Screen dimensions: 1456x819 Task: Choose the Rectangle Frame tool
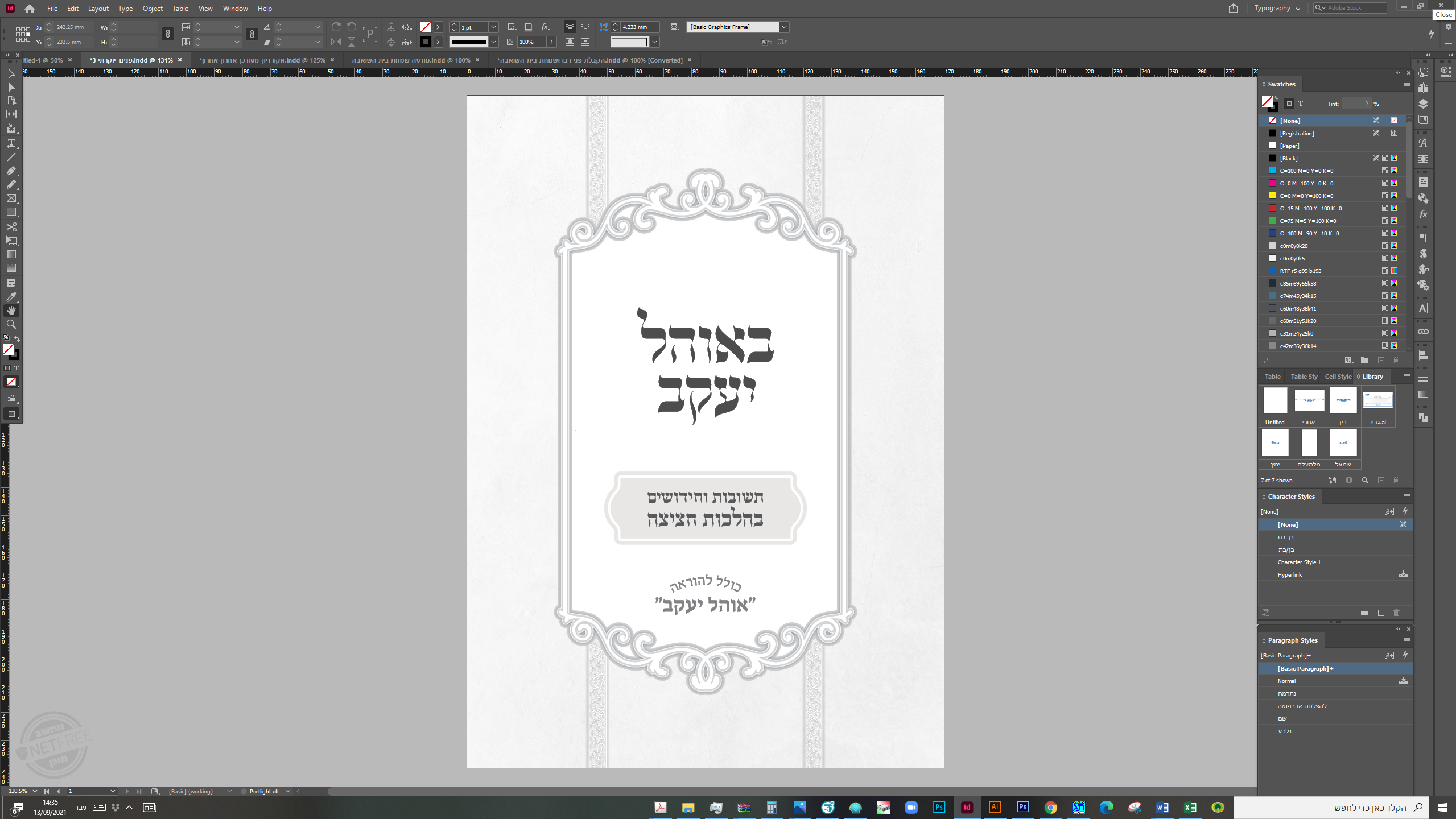click(11, 198)
